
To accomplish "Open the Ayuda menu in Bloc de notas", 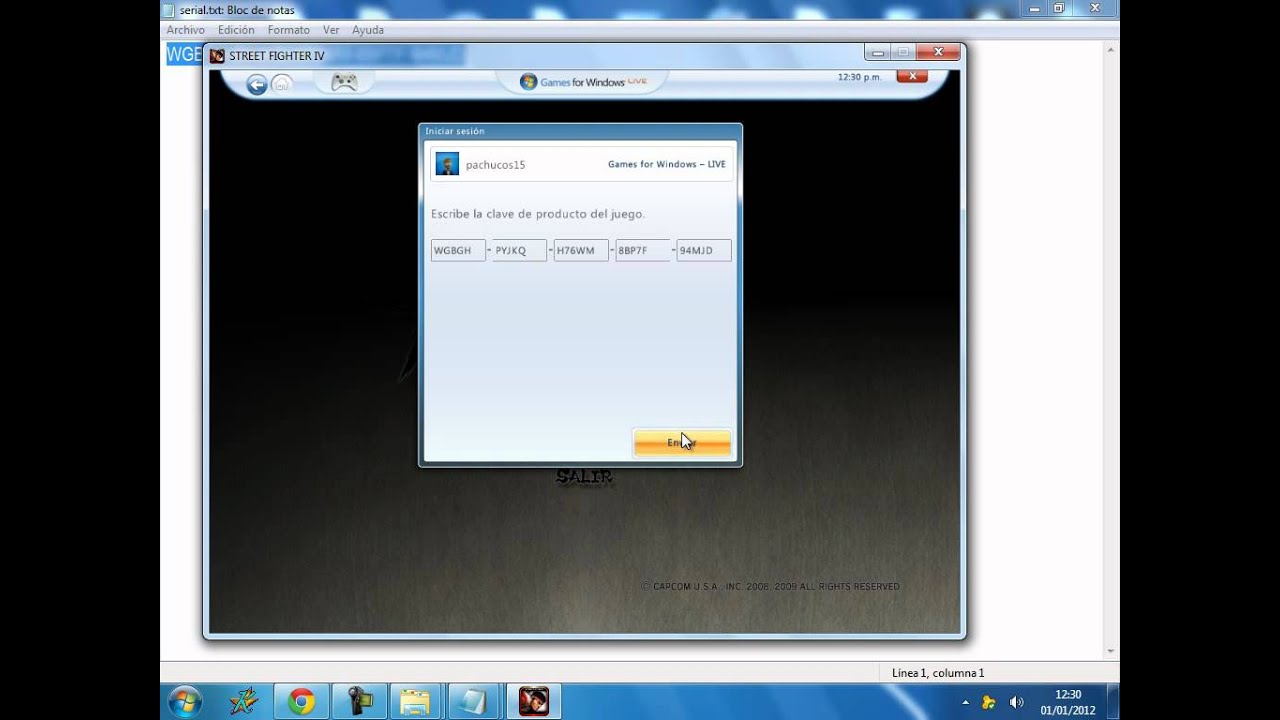I will click(x=368, y=30).
